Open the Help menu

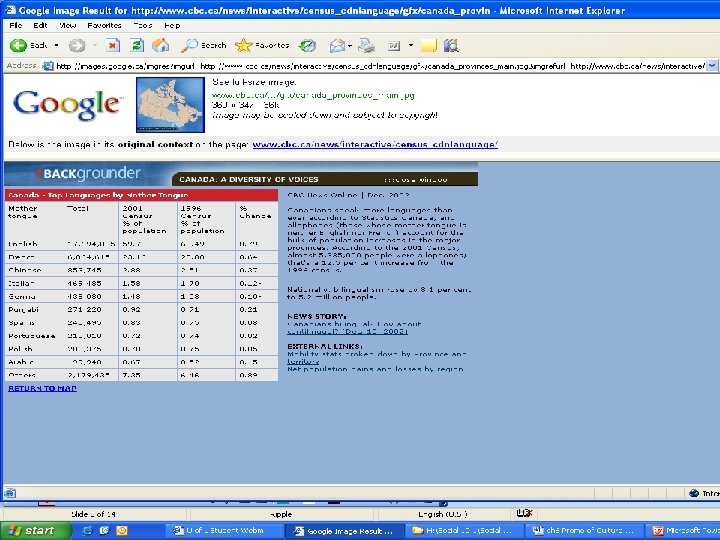point(172,25)
